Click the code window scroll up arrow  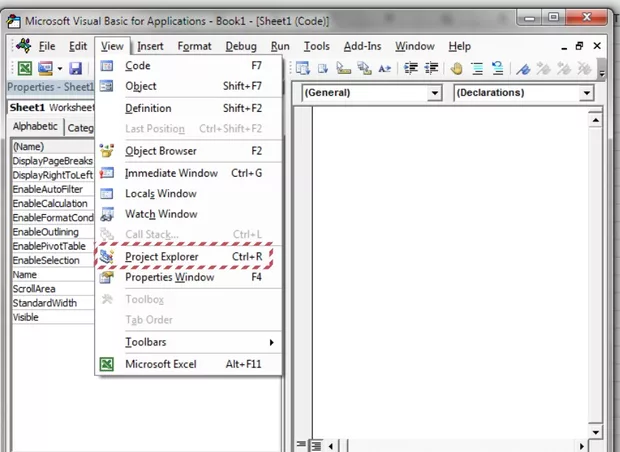(595, 119)
